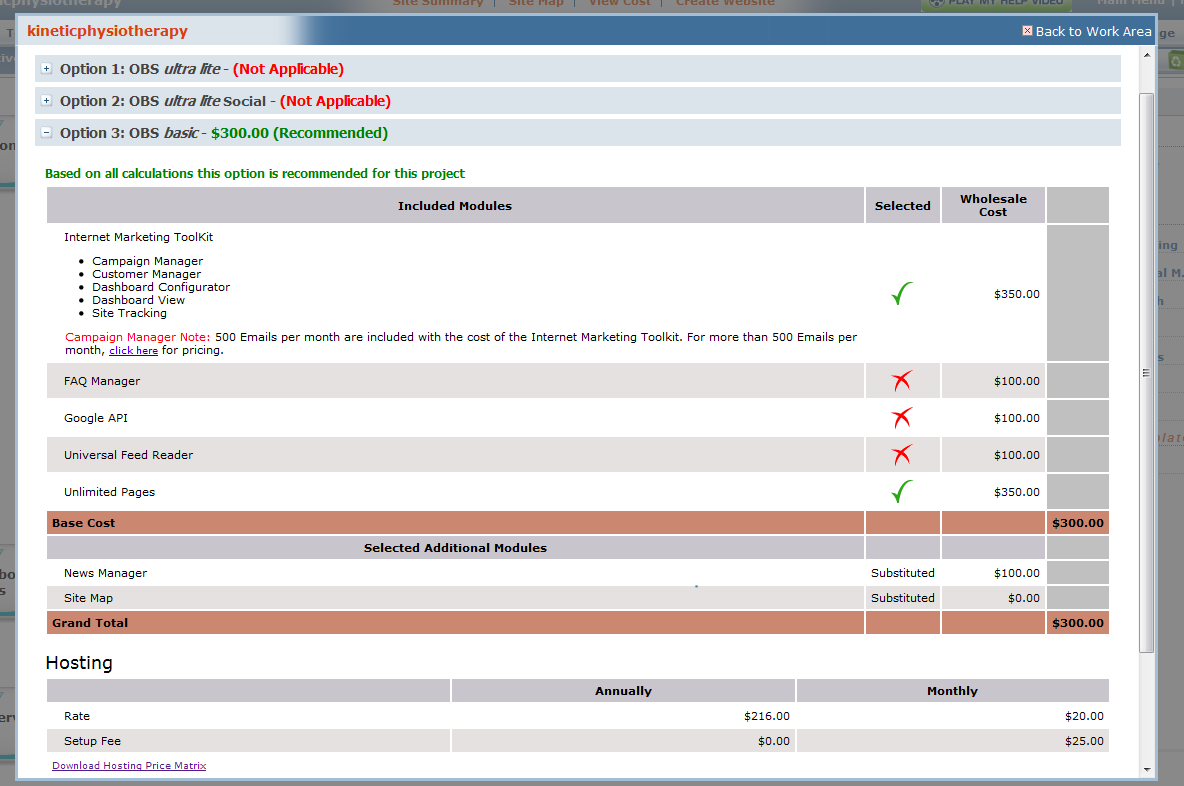Click 'Dashboard Configurator' list item

(x=161, y=287)
